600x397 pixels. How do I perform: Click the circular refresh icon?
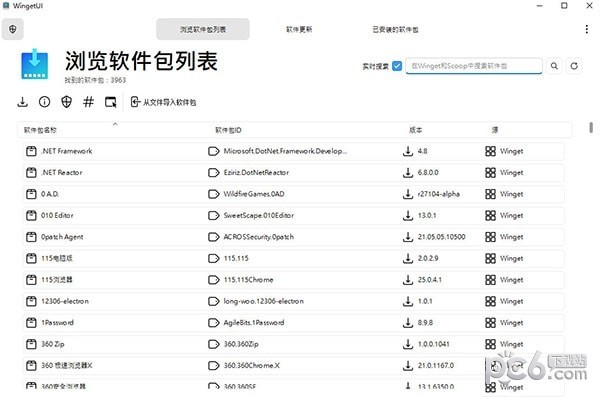574,66
